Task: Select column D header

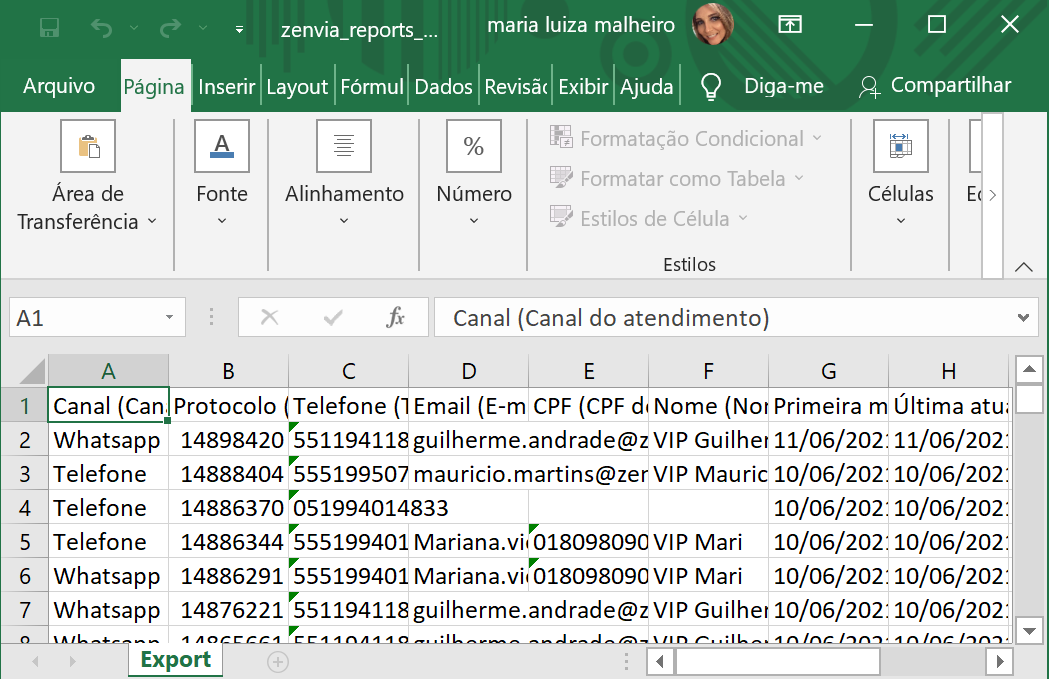Action: coord(468,371)
